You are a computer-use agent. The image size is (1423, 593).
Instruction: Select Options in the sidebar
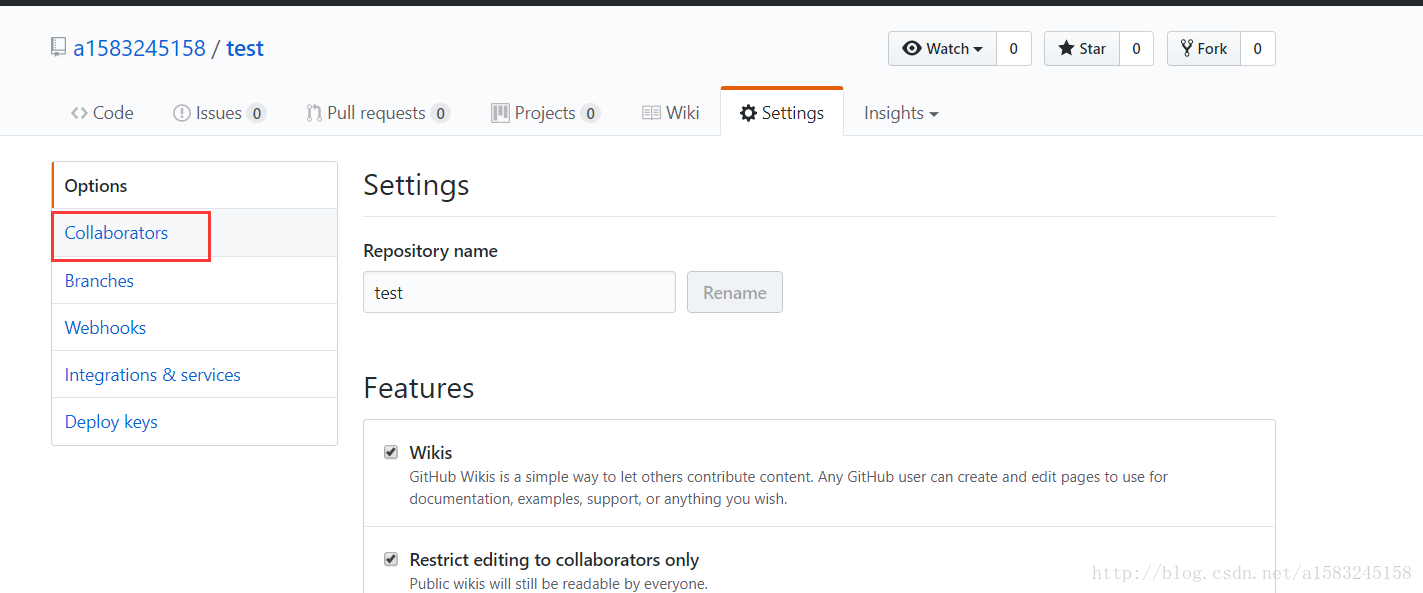click(195, 186)
